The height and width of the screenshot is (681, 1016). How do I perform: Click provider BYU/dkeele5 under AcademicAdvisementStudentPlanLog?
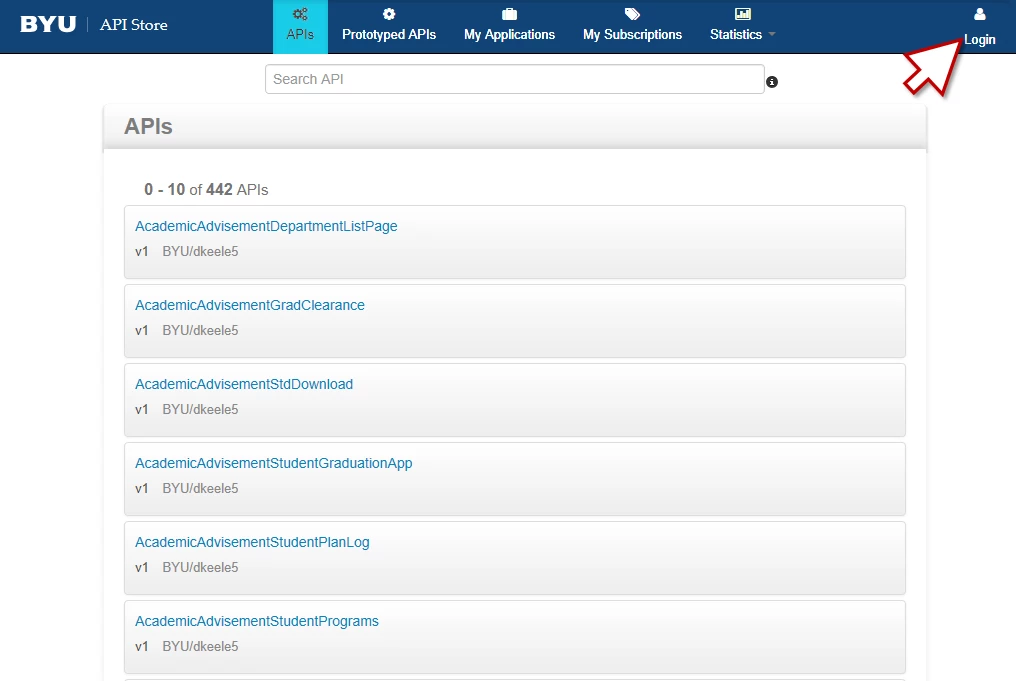[x=200, y=568]
